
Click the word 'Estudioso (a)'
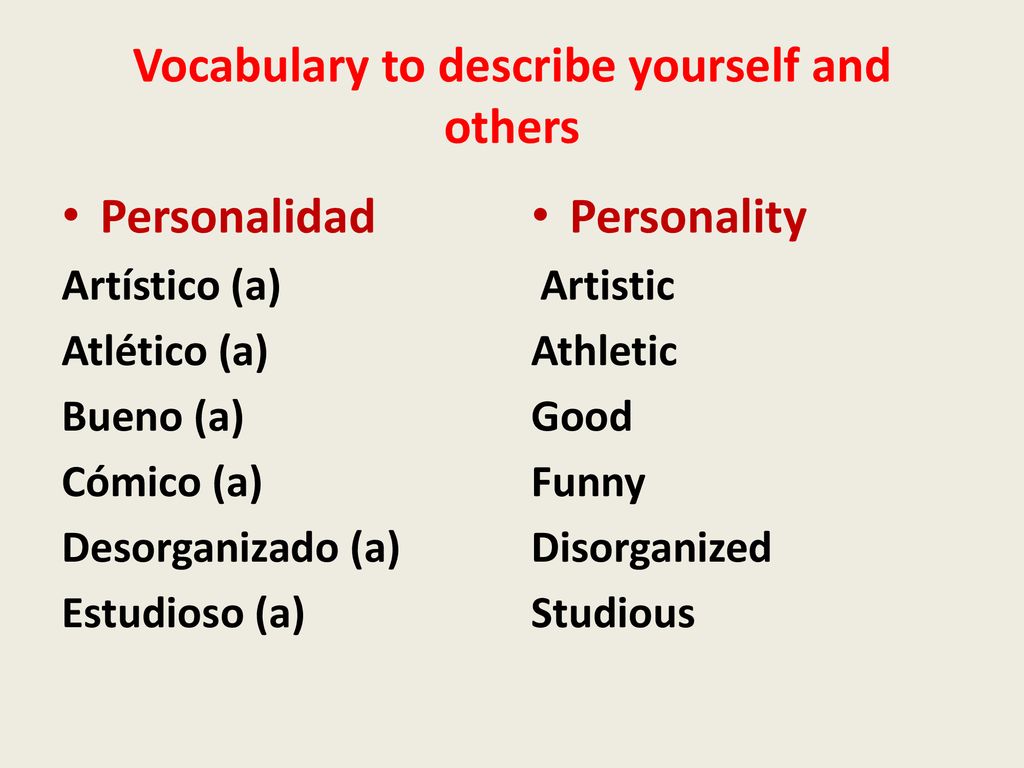click(x=184, y=613)
